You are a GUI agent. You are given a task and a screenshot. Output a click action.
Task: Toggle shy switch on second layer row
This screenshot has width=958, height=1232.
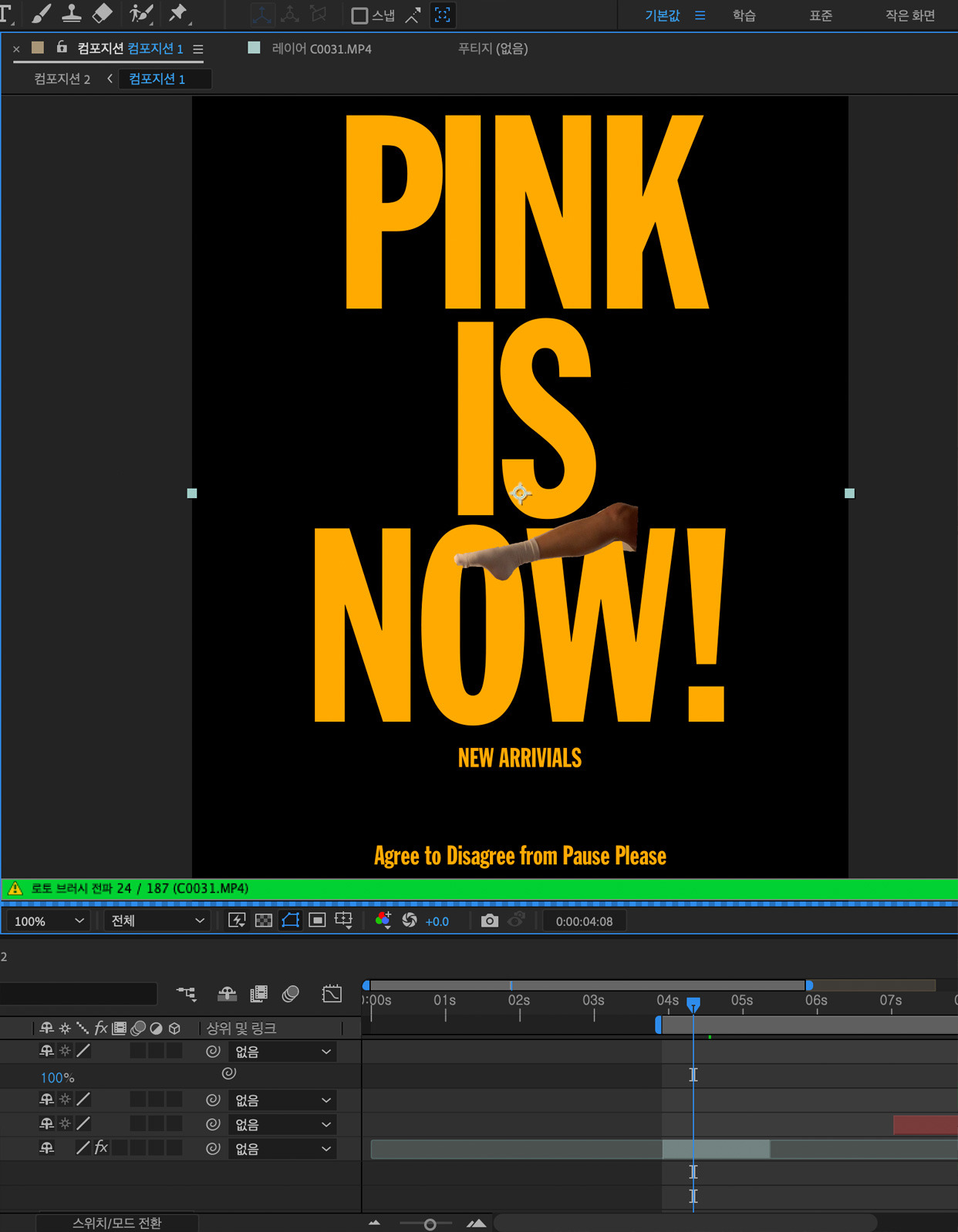point(46,1099)
